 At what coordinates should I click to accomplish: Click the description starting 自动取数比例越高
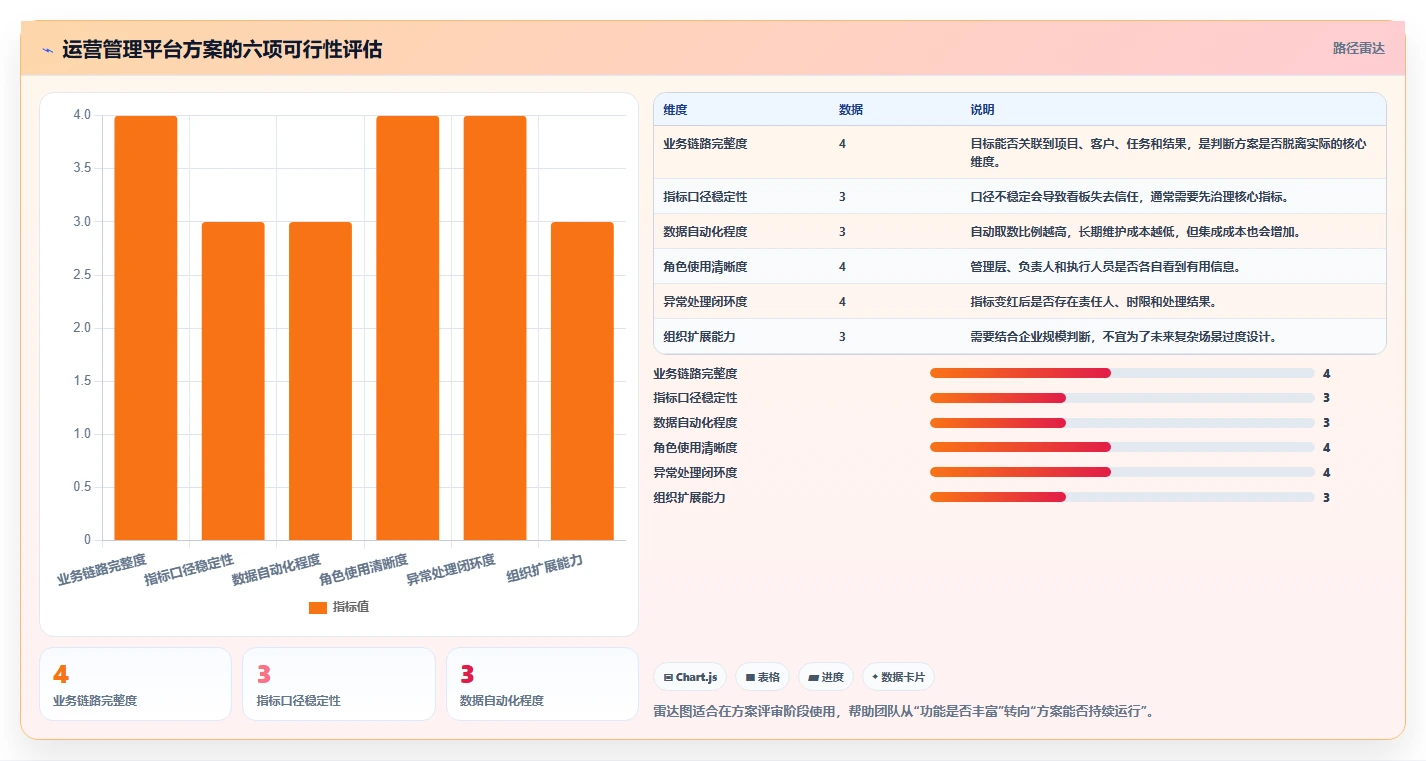coord(1135,232)
